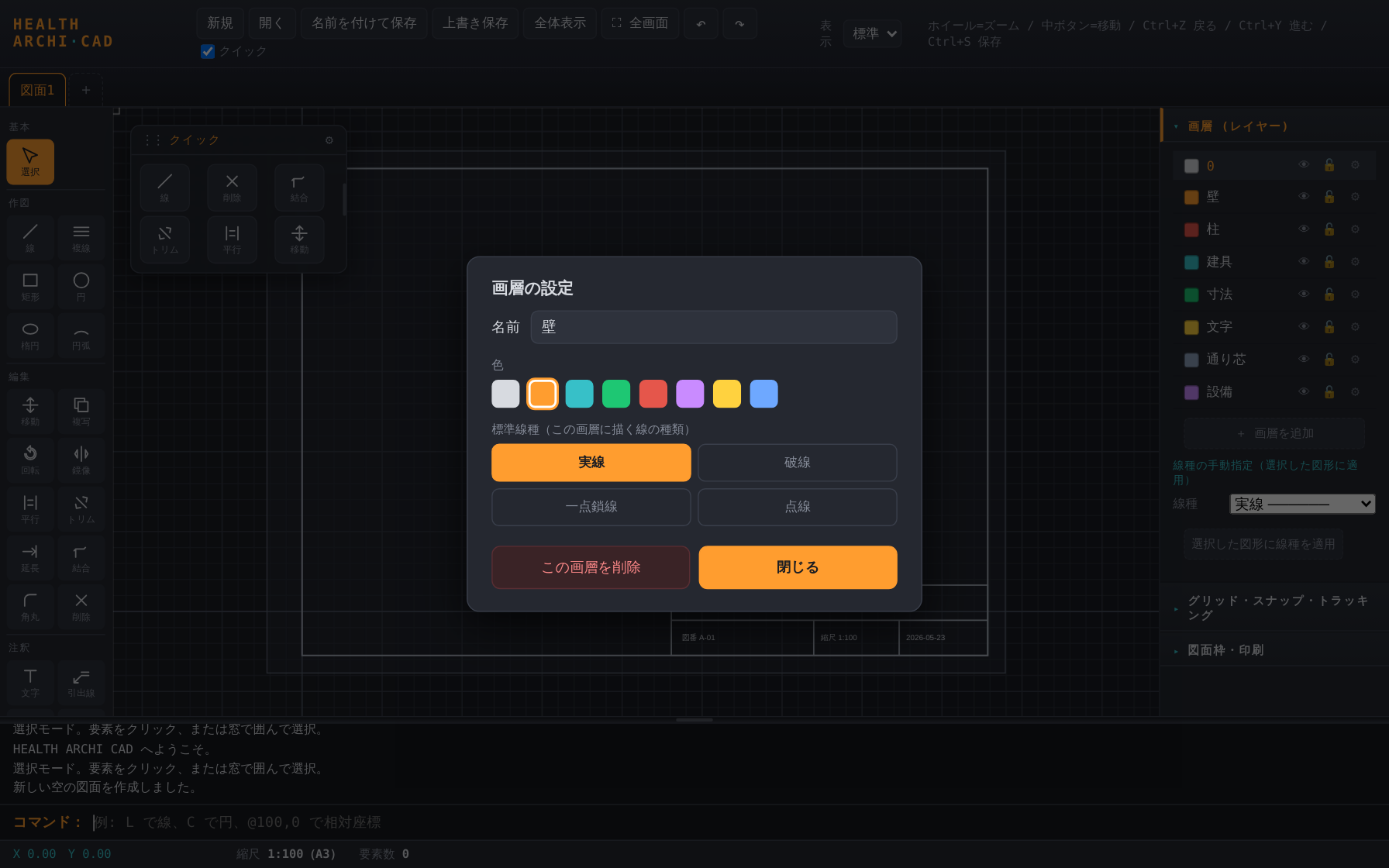The image size is (1389, 868).
Task: Pick the red color swatch
Action: pos(653,394)
